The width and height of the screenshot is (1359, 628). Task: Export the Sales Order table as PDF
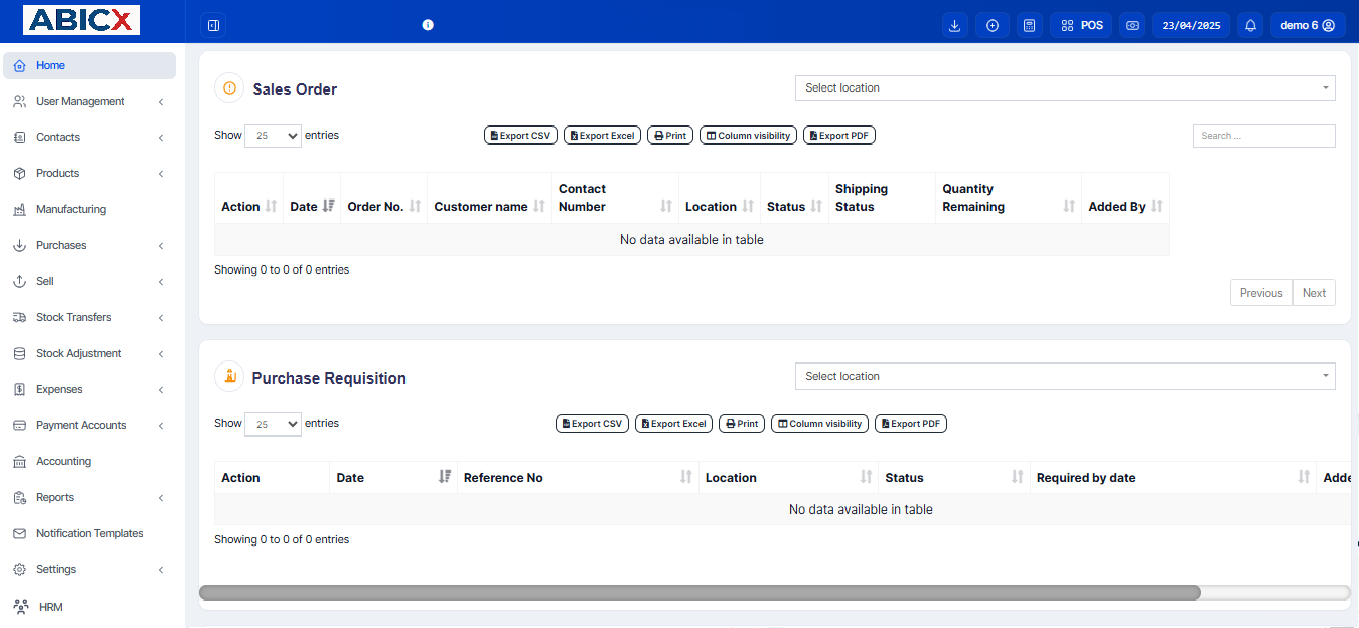[839, 134]
